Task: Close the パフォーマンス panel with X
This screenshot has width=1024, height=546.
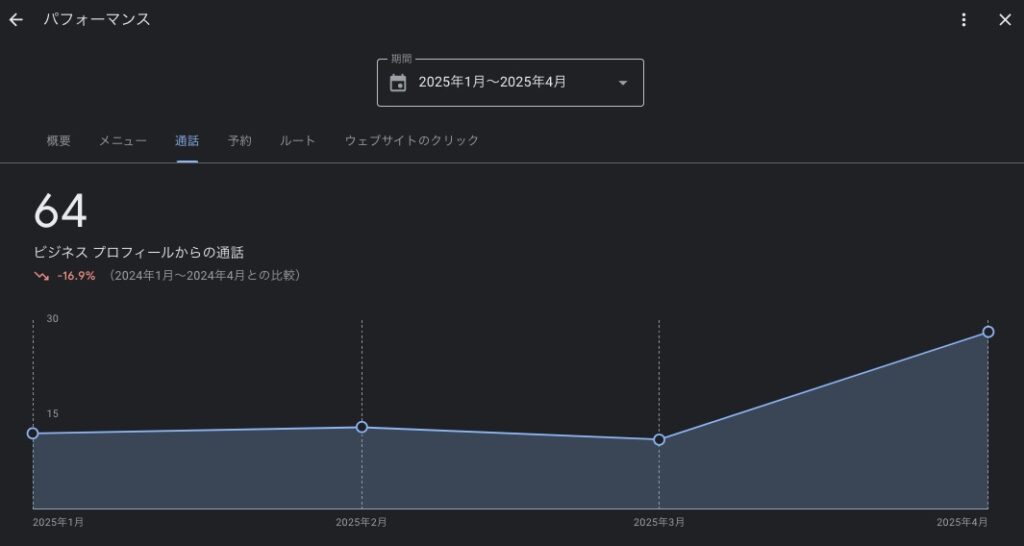Action: pos(1005,20)
